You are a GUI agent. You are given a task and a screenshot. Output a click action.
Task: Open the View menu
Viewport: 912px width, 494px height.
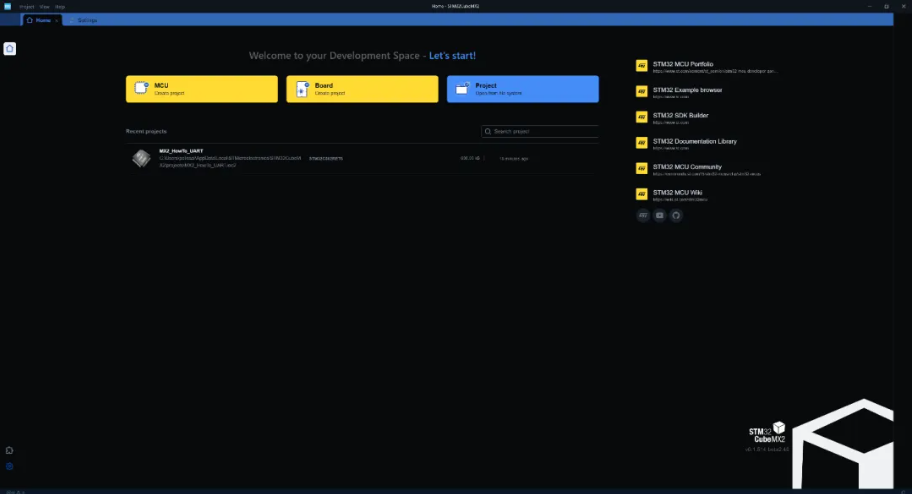(x=44, y=6)
